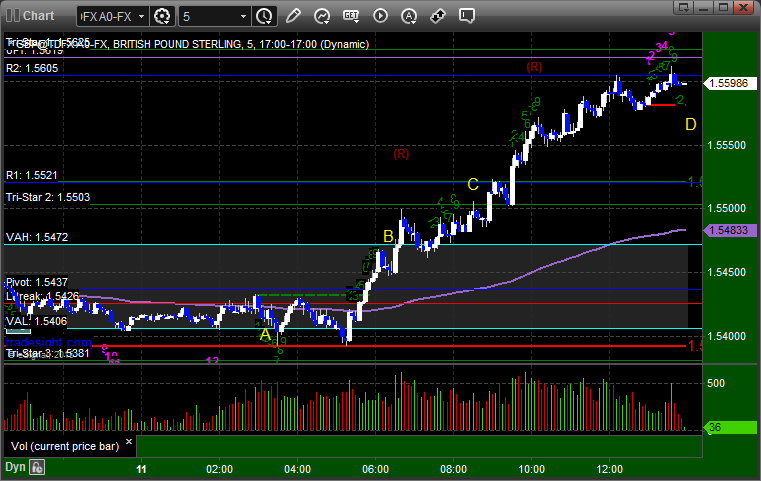Click the yellow A wave marker
The height and width of the screenshot is (481, 761).
coord(265,334)
